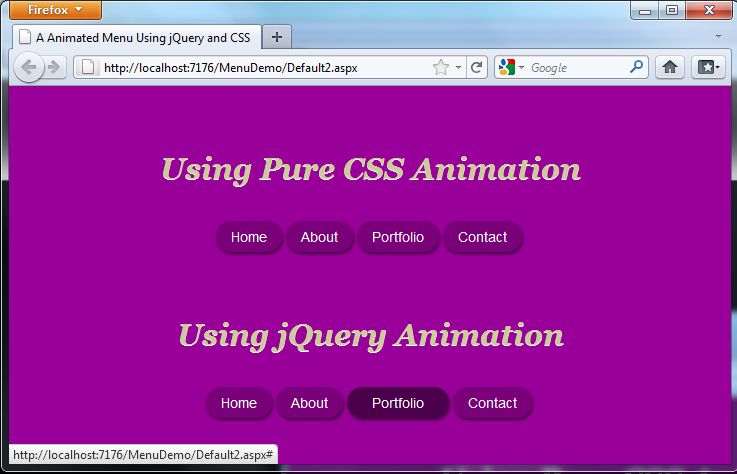Click the page identity icon in address bar

[88, 67]
